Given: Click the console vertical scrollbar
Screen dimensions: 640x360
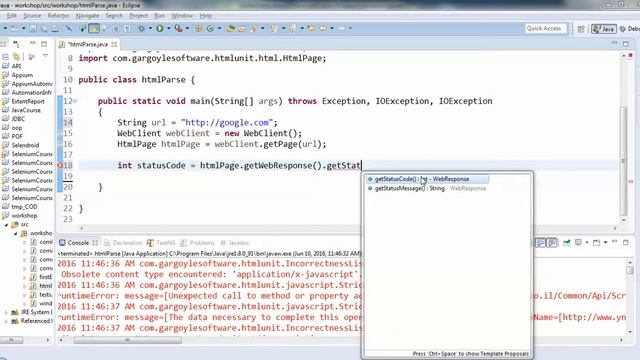Looking at the screenshot, I should click(x=630, y=270).
